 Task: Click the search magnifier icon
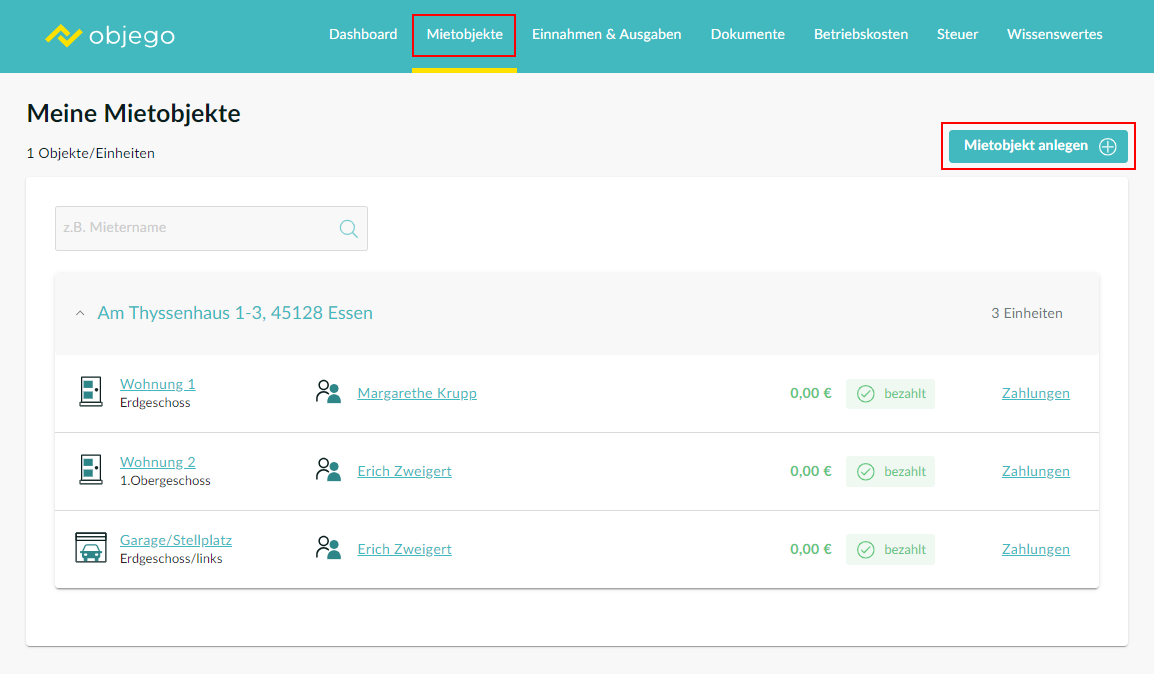tap(348, 229)
